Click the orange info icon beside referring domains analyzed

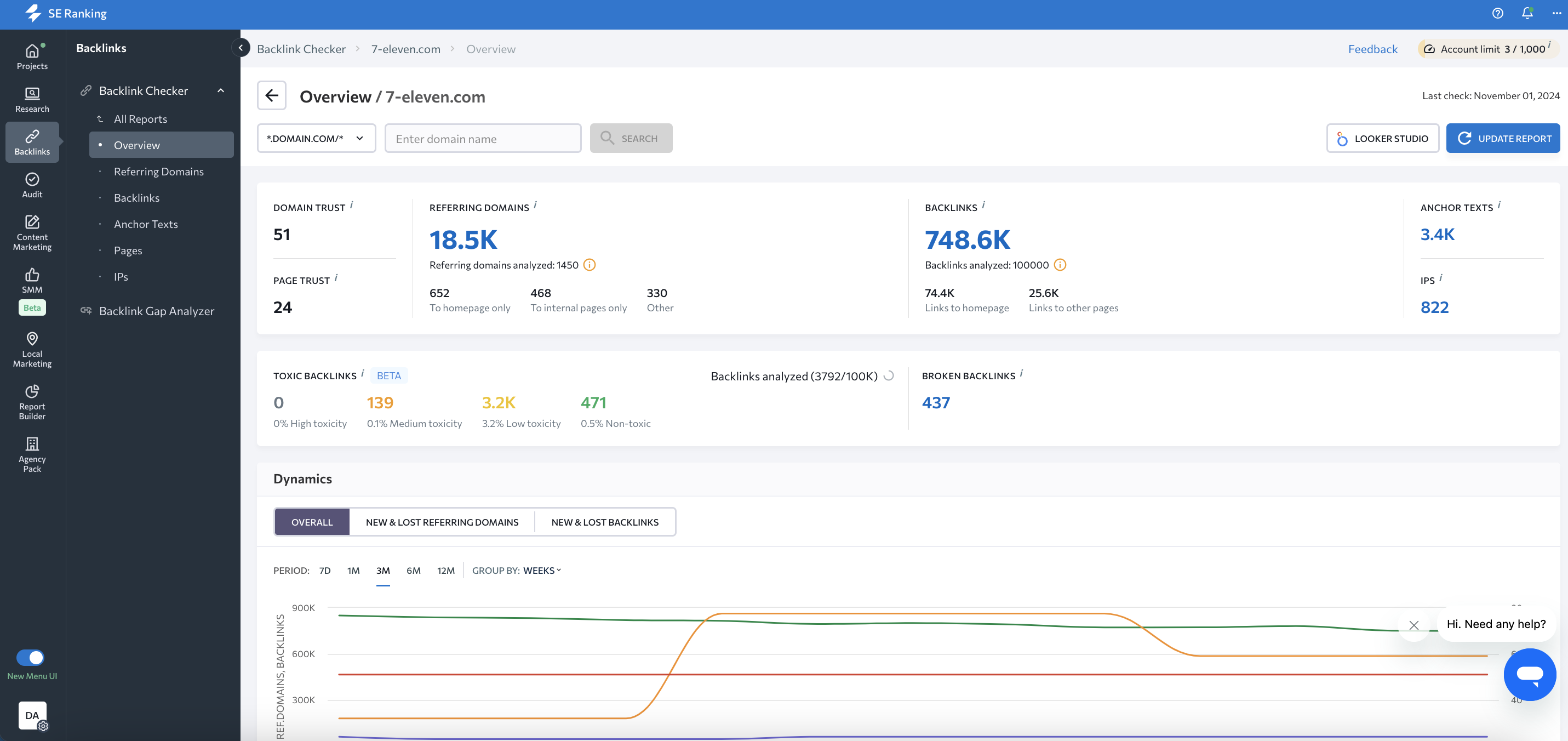tap(589, 265)
